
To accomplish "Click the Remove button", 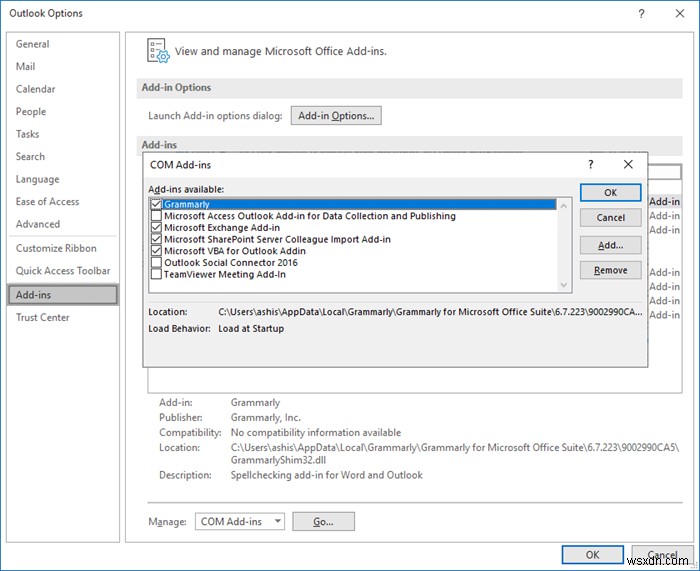I will pos(610,270).
